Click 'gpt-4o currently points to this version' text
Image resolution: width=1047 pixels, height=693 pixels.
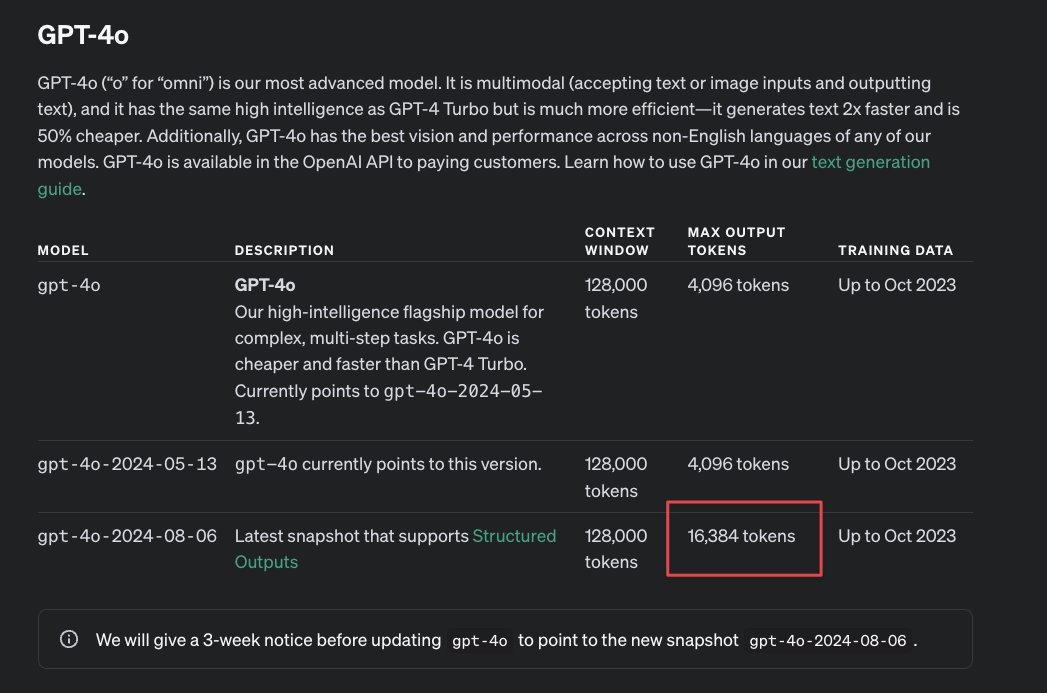pos(388,464)
